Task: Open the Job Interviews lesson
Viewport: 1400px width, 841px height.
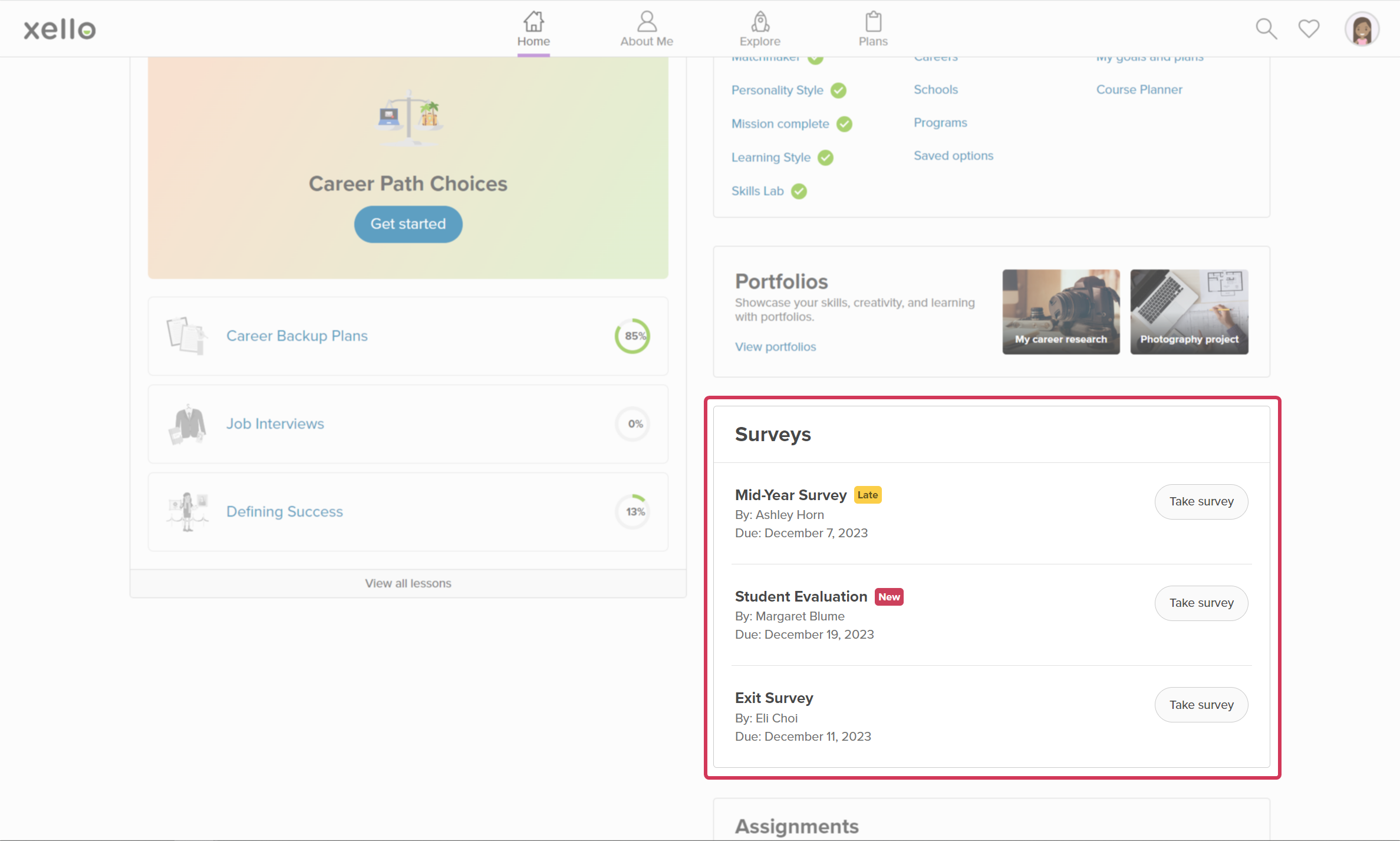Action: click(x=275, y=423)
